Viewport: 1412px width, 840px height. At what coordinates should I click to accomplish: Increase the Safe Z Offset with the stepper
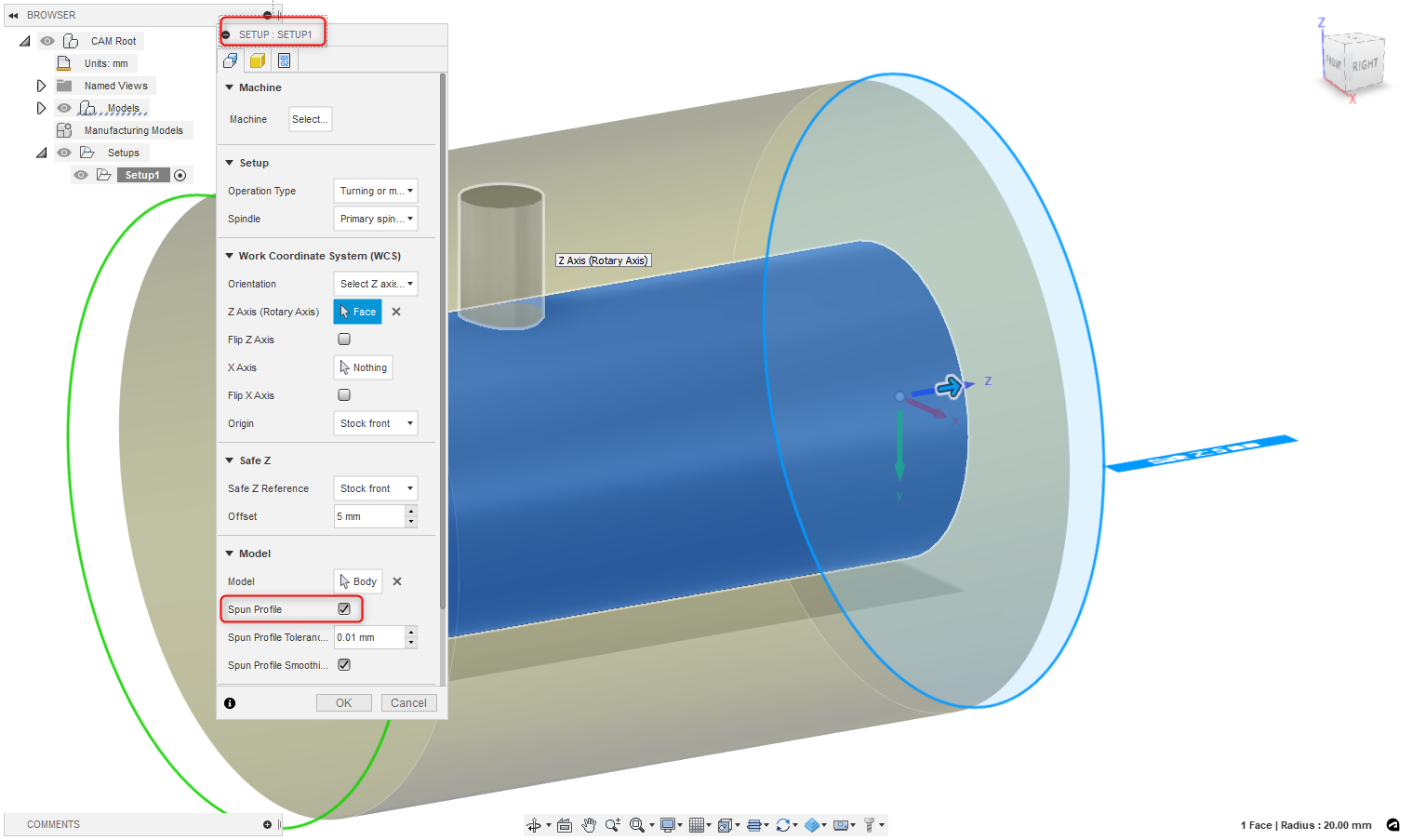(411, 512)
